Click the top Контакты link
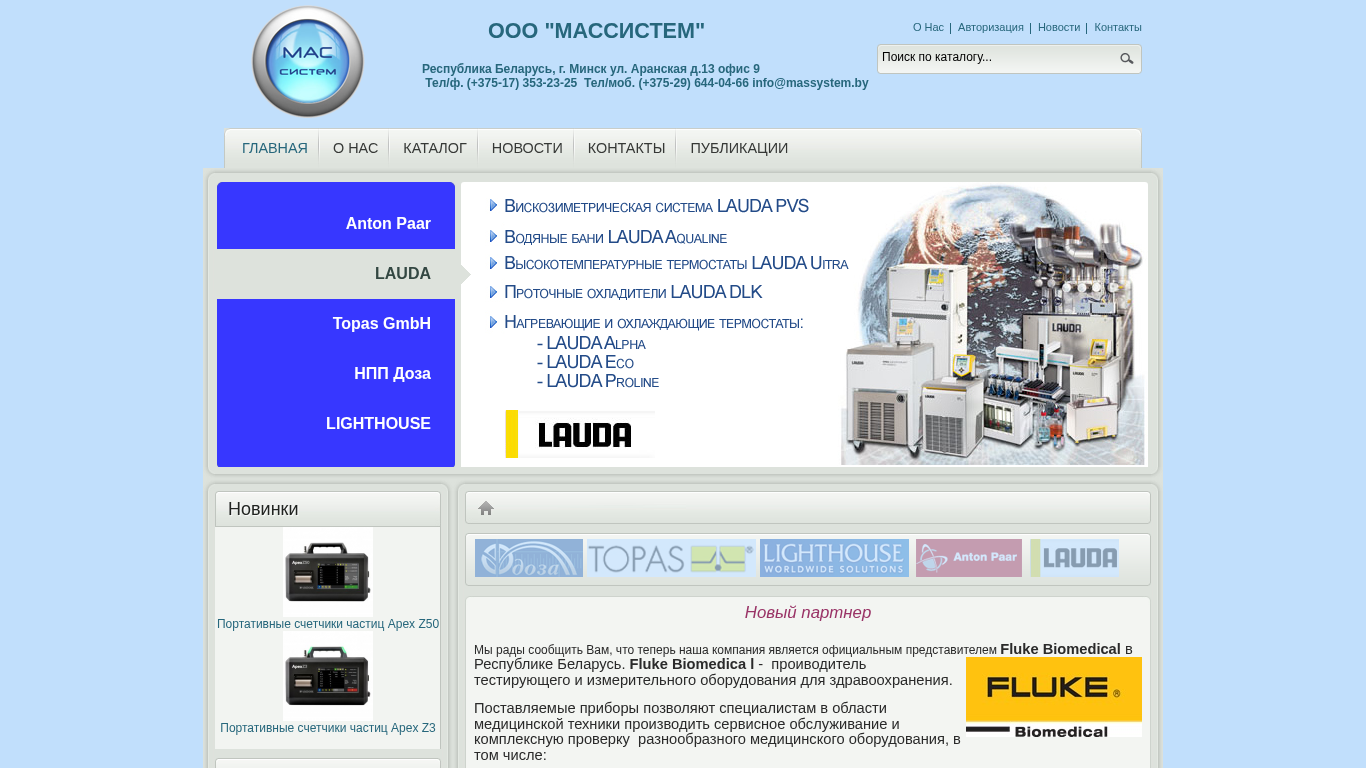The height and width of the screenshot is (768, 1366). tap(1118, 27)
